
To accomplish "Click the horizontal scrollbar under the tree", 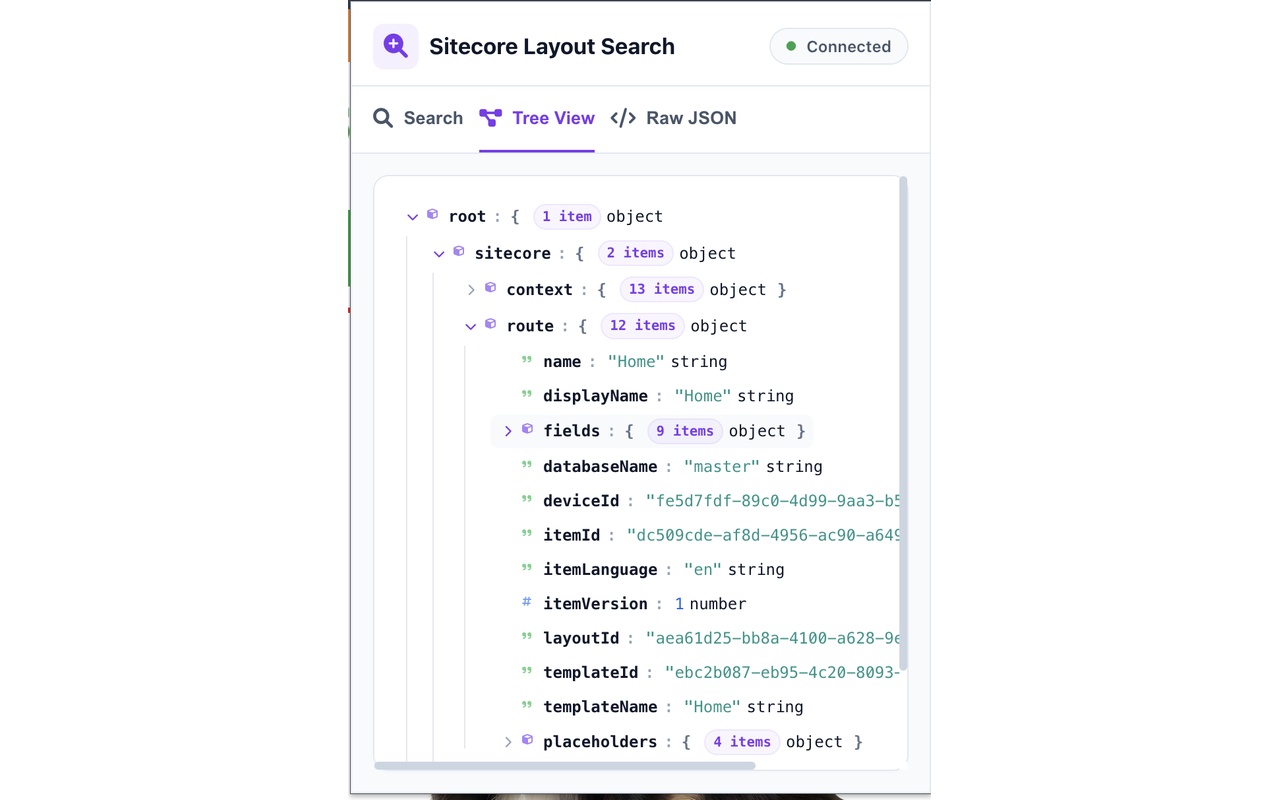I will point(565,766).
